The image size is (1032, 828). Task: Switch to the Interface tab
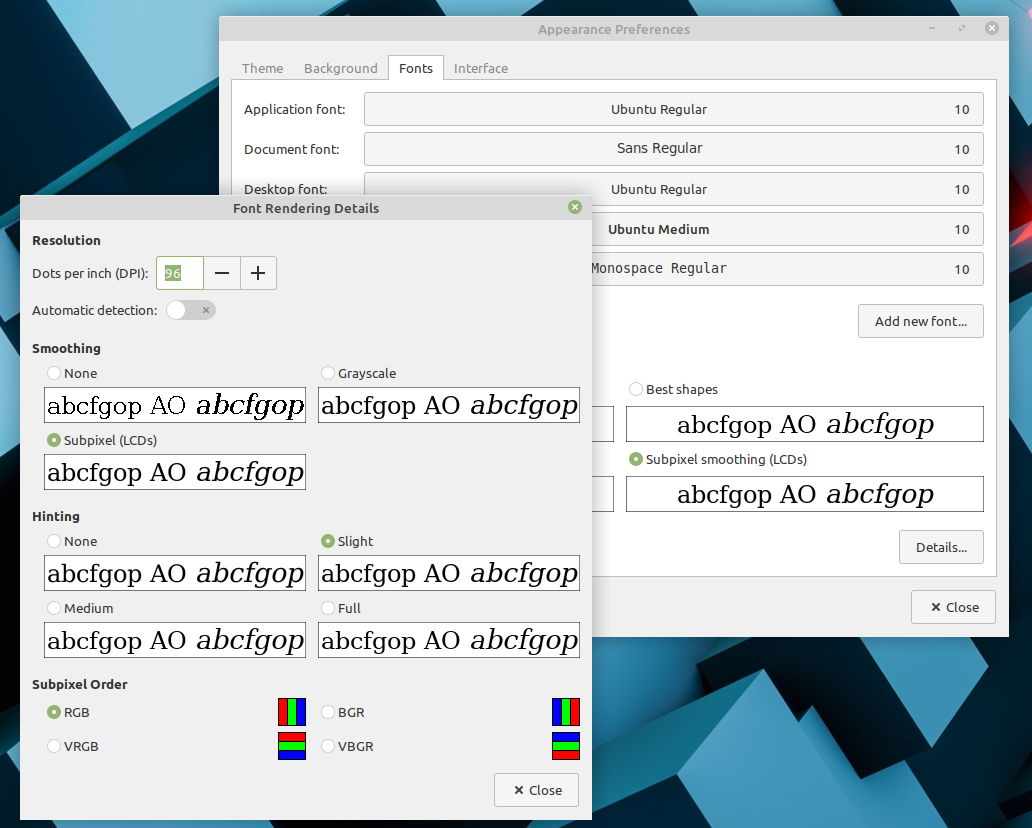481,68
